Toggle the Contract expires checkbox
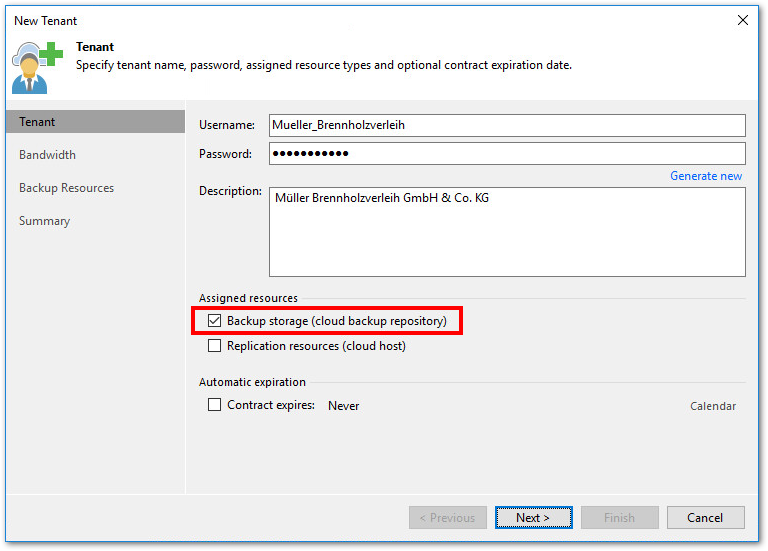The image size is (768, 551). pos(215,405)
